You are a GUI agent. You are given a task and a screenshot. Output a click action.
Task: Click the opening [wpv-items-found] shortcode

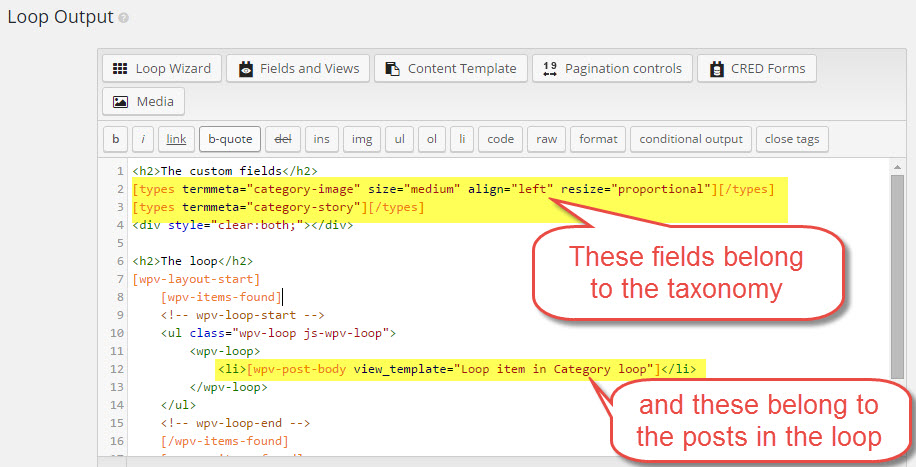[221, 297]
